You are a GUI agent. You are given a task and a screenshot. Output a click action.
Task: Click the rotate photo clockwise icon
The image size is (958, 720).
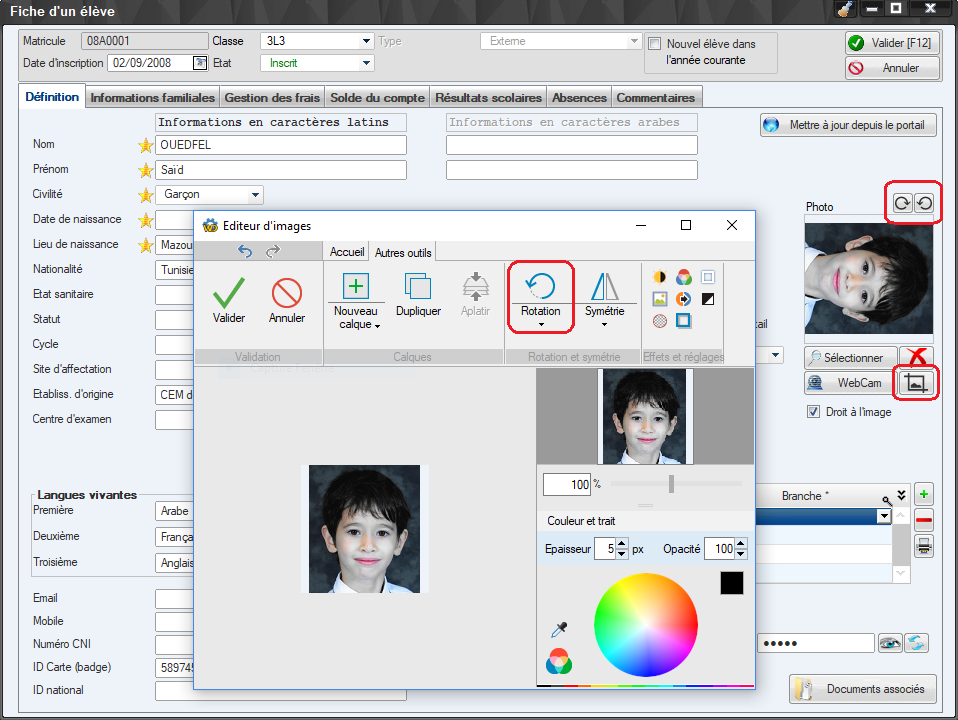point(902,203)
